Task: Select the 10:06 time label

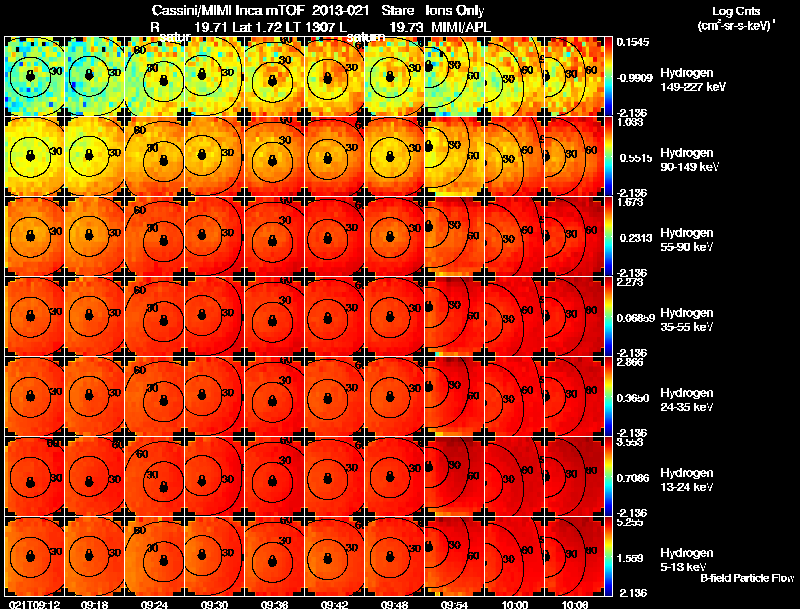Action: tap(574, 604)
